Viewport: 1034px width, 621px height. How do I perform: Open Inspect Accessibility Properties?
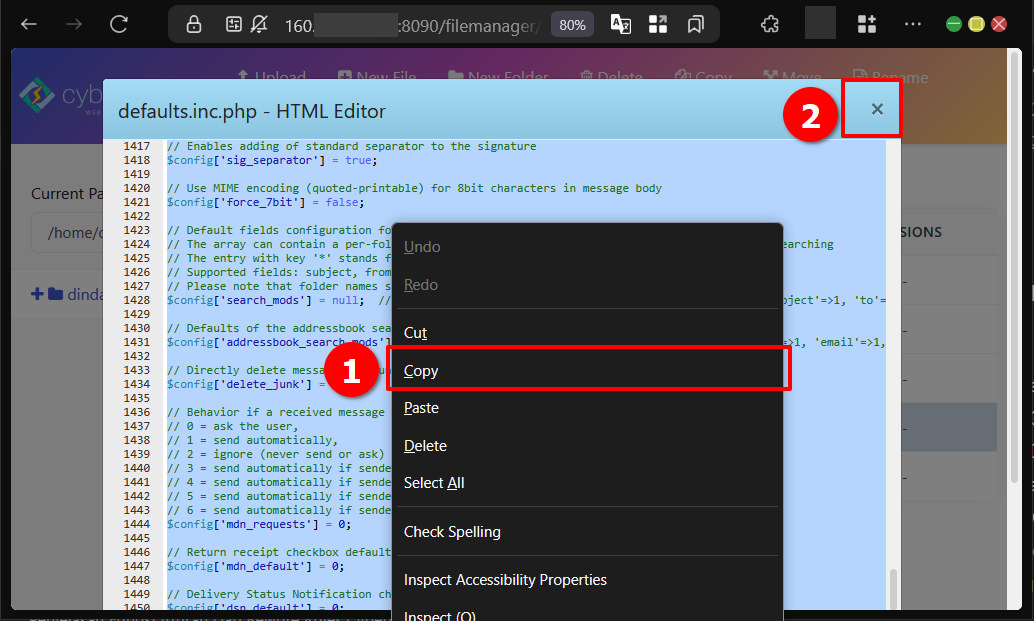(505, 580)
